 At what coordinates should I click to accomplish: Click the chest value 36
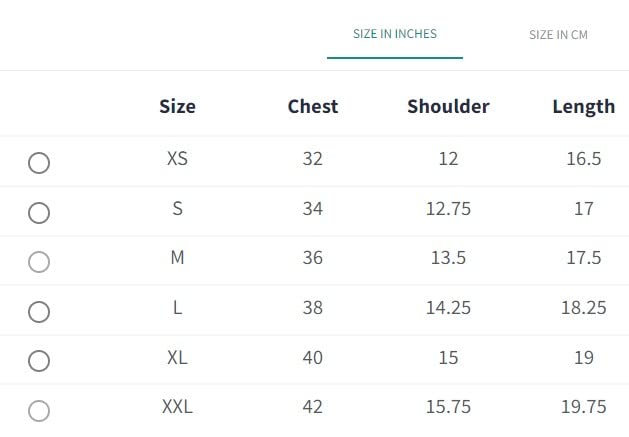pyautogui.click(x=313, y=257)
